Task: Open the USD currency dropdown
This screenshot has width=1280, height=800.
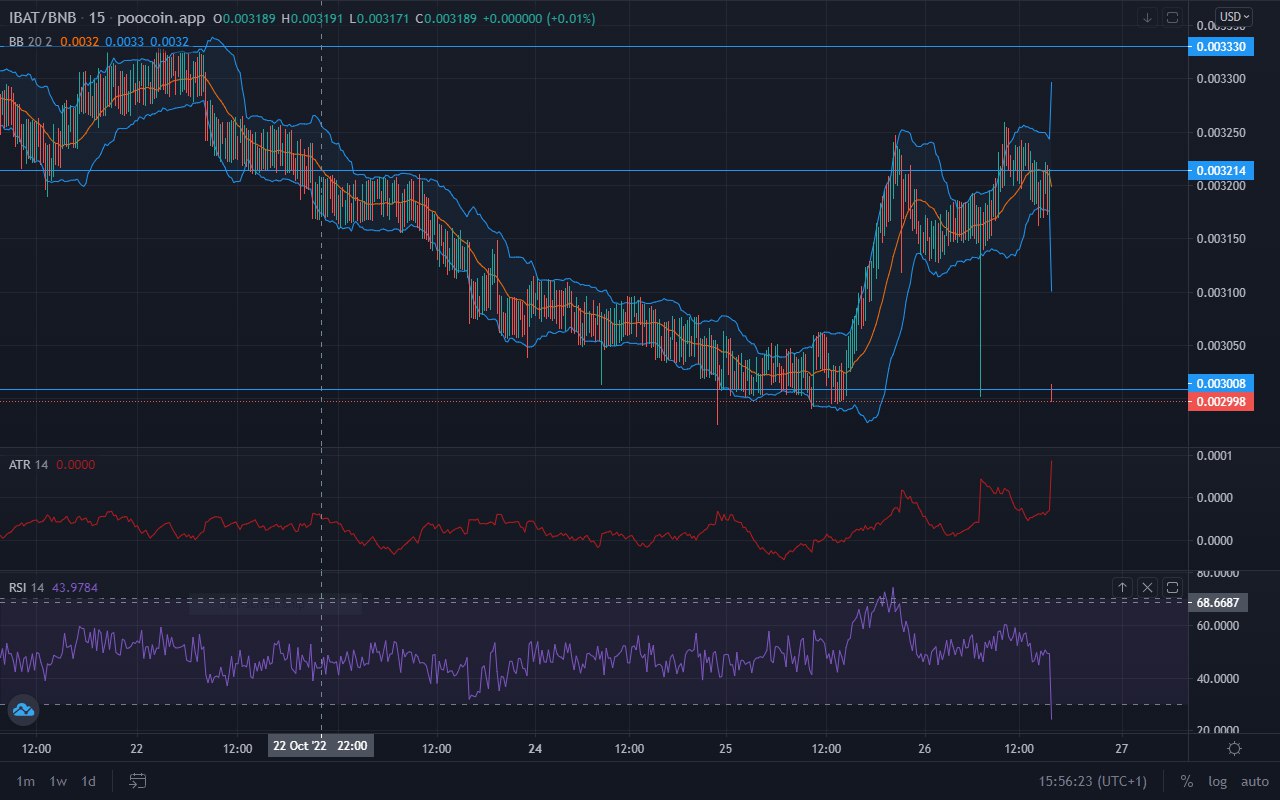Action: coord(1233,16)
